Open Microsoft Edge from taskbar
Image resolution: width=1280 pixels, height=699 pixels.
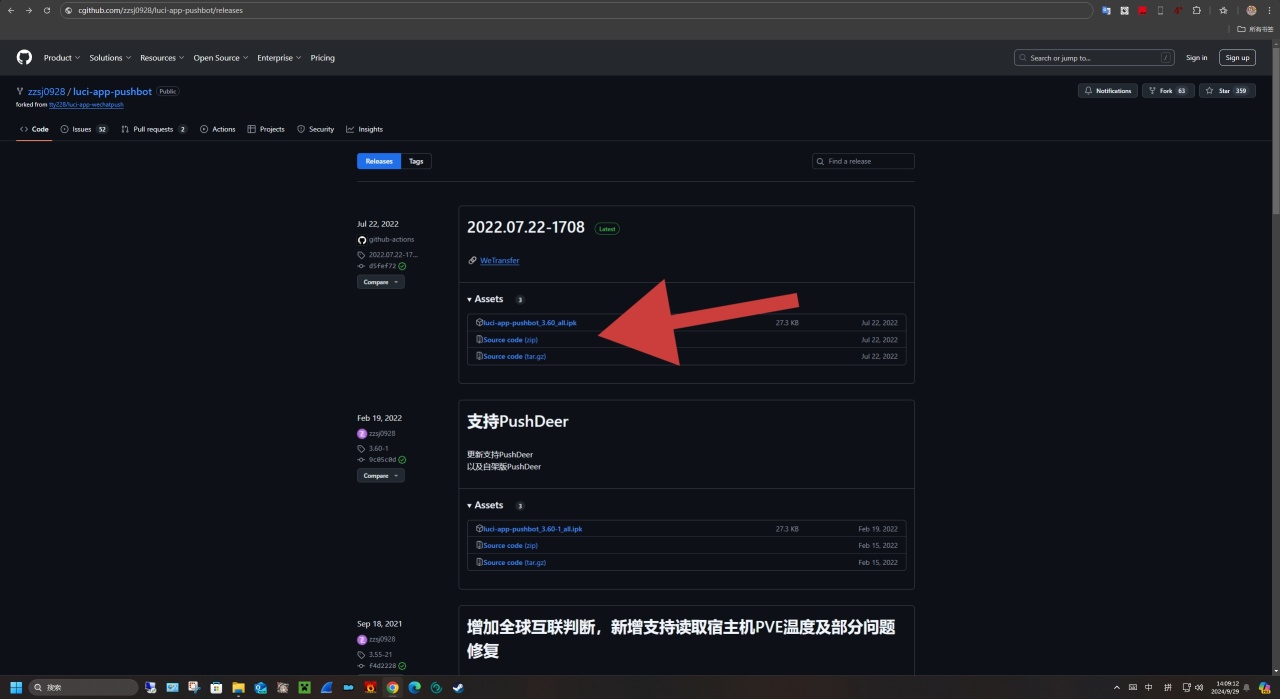pos(414,687)
